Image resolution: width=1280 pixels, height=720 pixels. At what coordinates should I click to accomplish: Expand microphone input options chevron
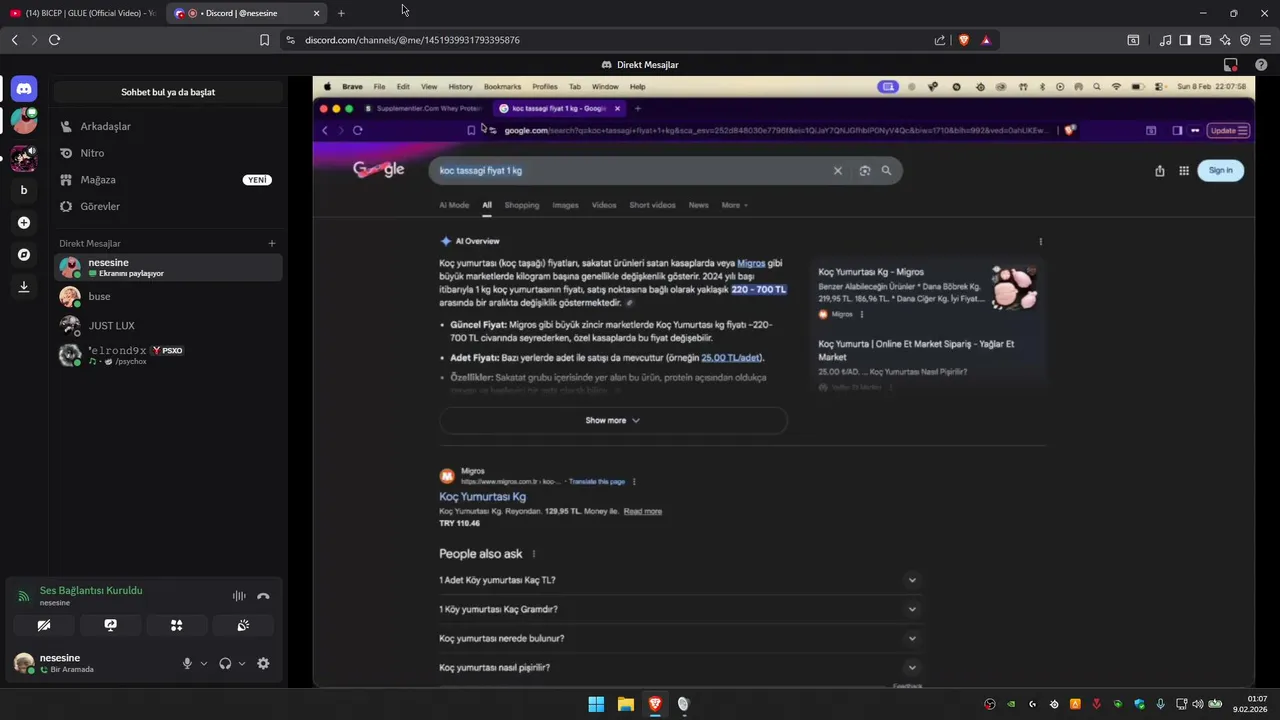[204, 663]
